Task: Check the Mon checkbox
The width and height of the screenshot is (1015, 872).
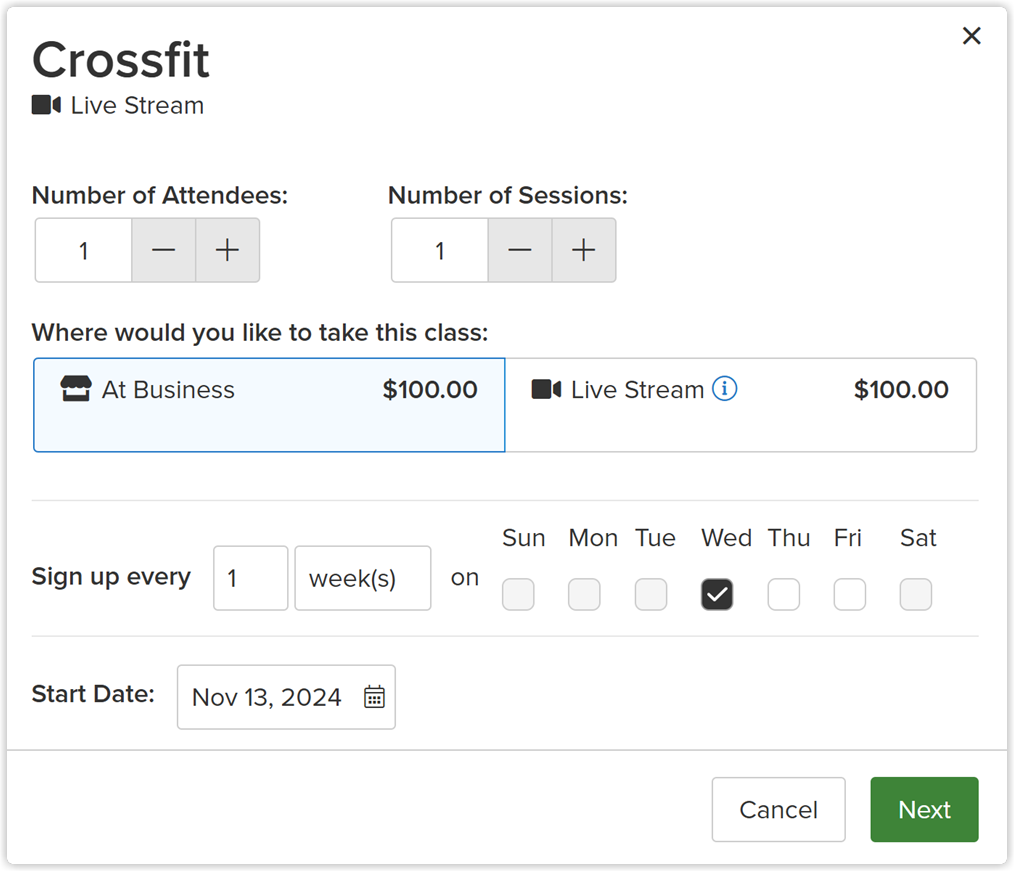Action: point(584,594)
